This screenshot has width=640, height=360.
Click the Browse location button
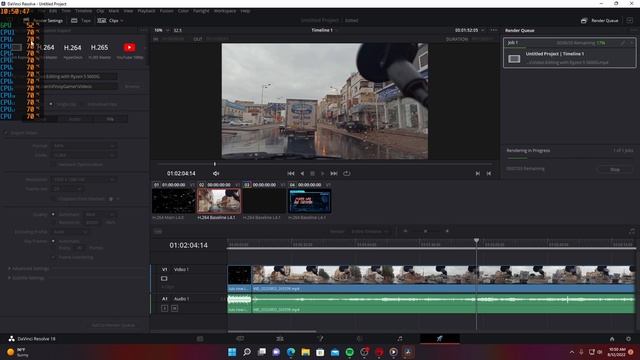(132, 87)
